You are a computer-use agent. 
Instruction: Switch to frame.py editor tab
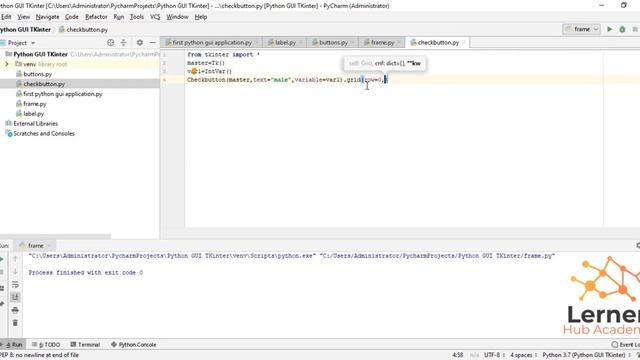[x=382, y=42]
